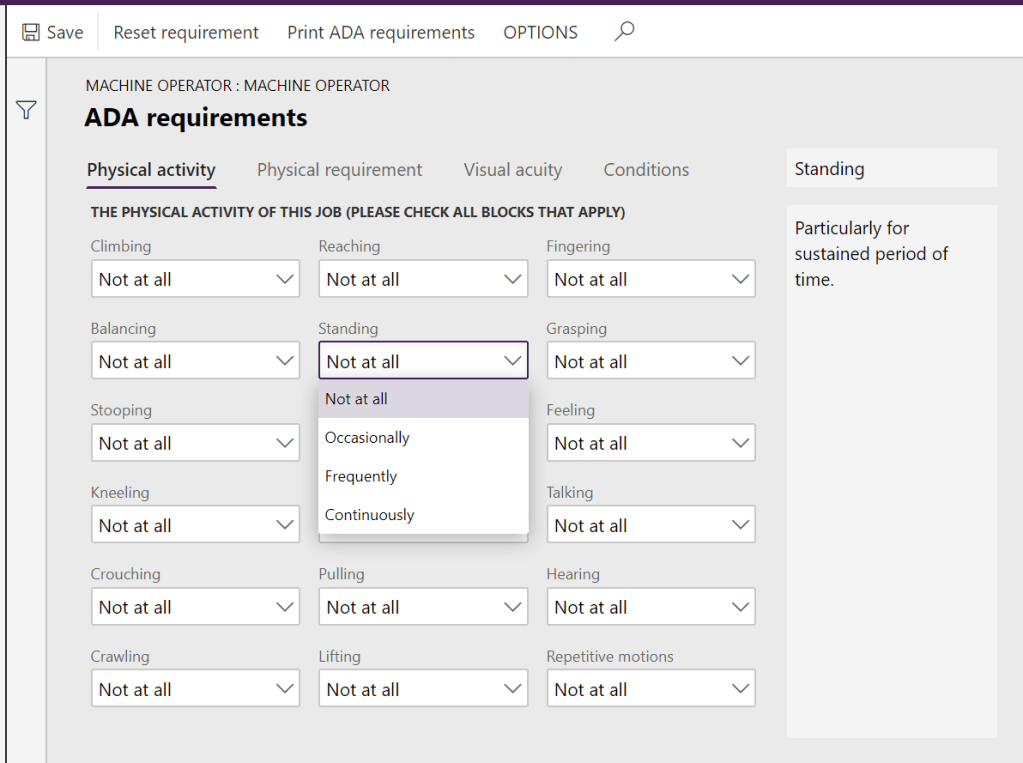Click the Save disk icon

(31, 32)
